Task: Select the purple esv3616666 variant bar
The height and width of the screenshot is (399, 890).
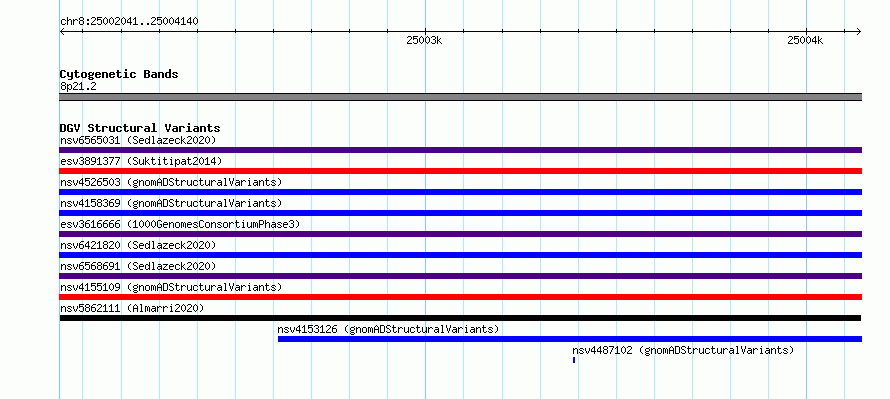Action: click(460, 234)
